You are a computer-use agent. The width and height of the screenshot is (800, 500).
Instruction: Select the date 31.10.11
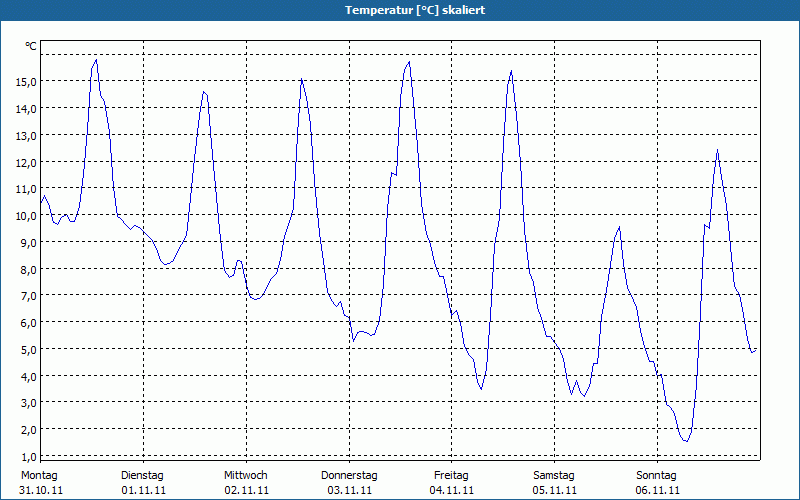tap(41, 491)
